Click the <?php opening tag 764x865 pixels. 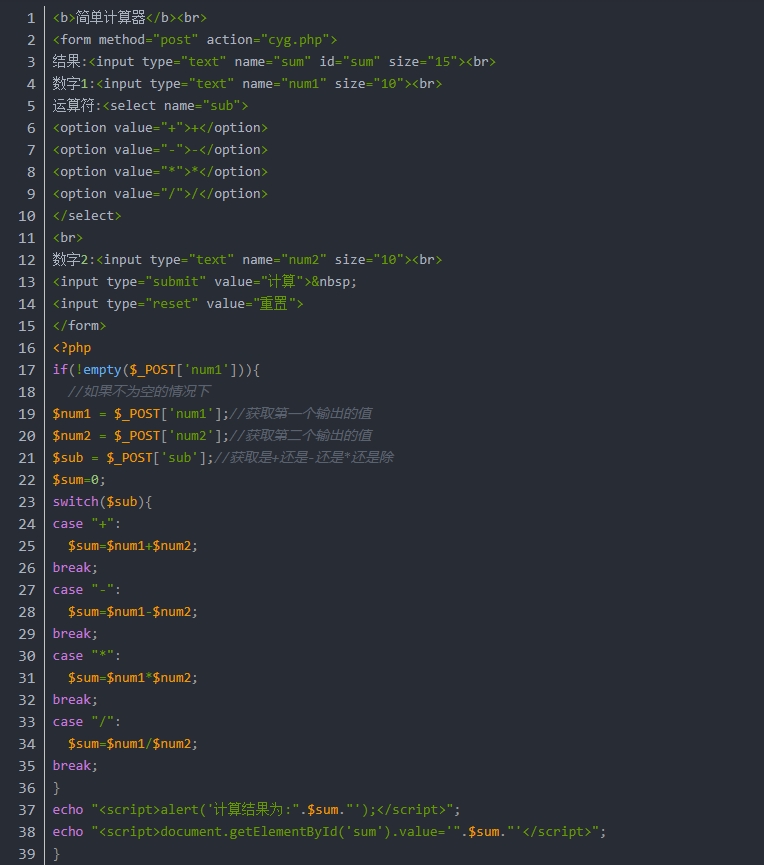point(72,347)
